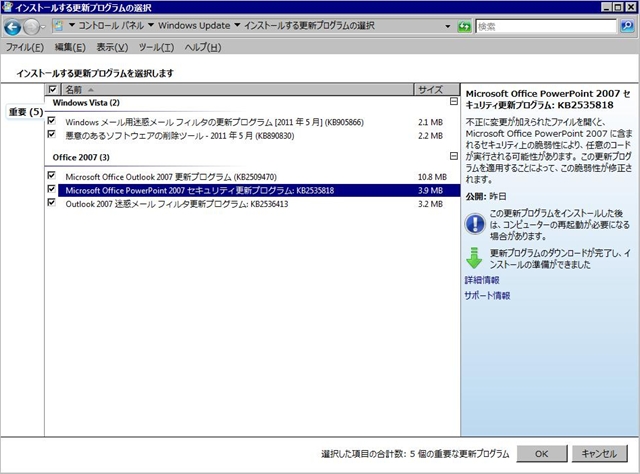Click the Control Panel address bar icon

(x=58, y=26)
